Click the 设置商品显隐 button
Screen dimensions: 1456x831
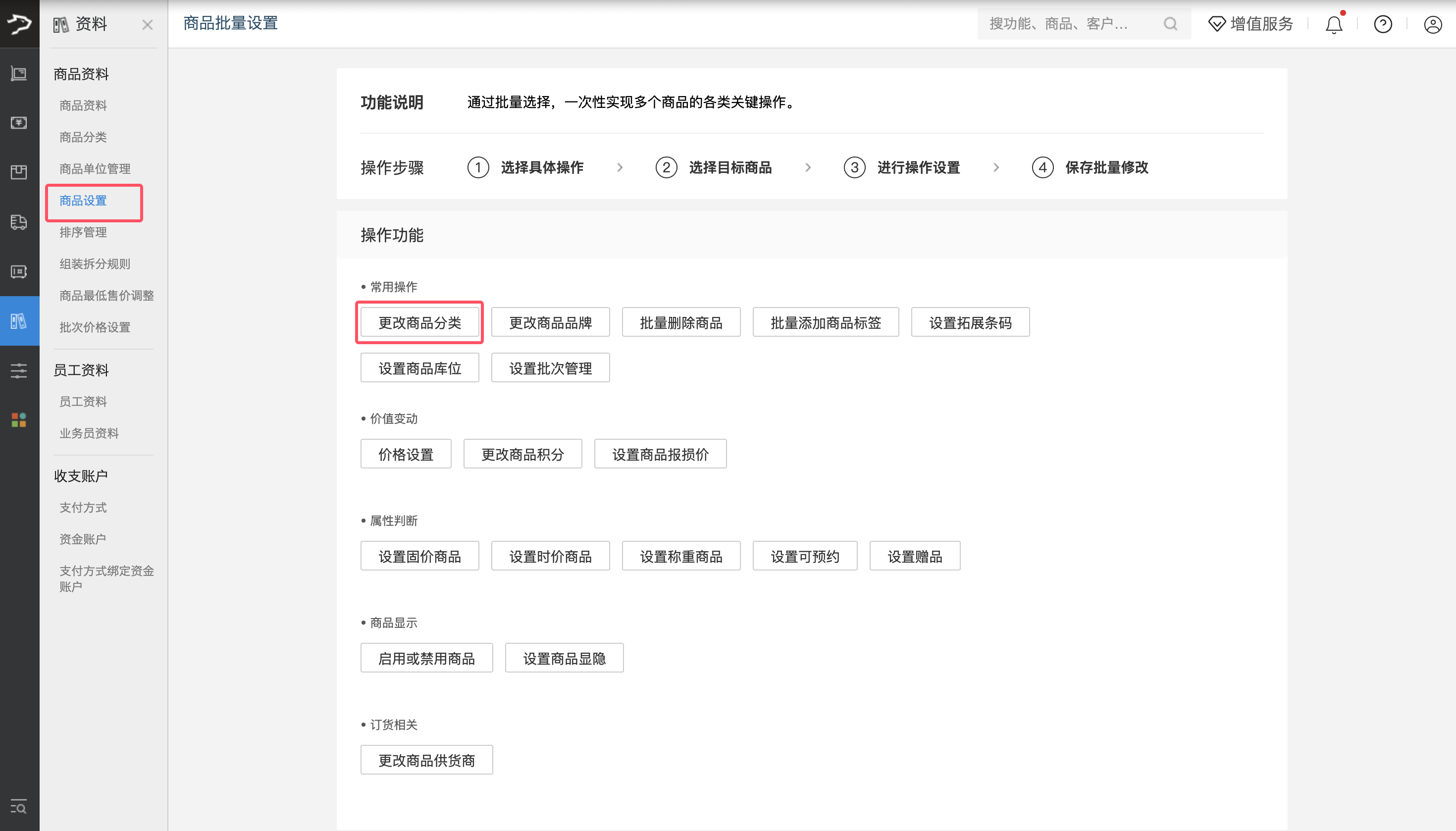564,659
